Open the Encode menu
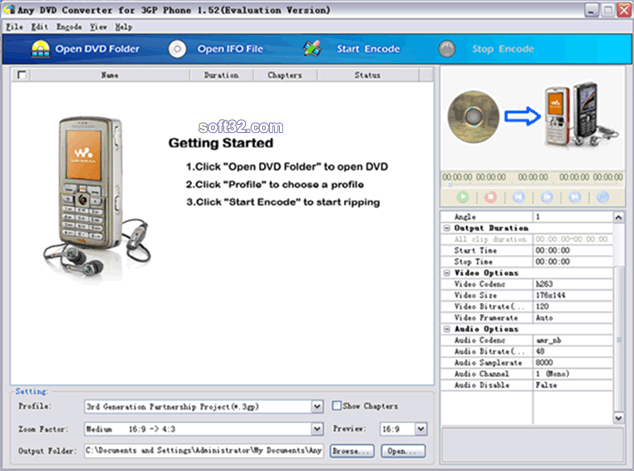 tap(69, 27)
